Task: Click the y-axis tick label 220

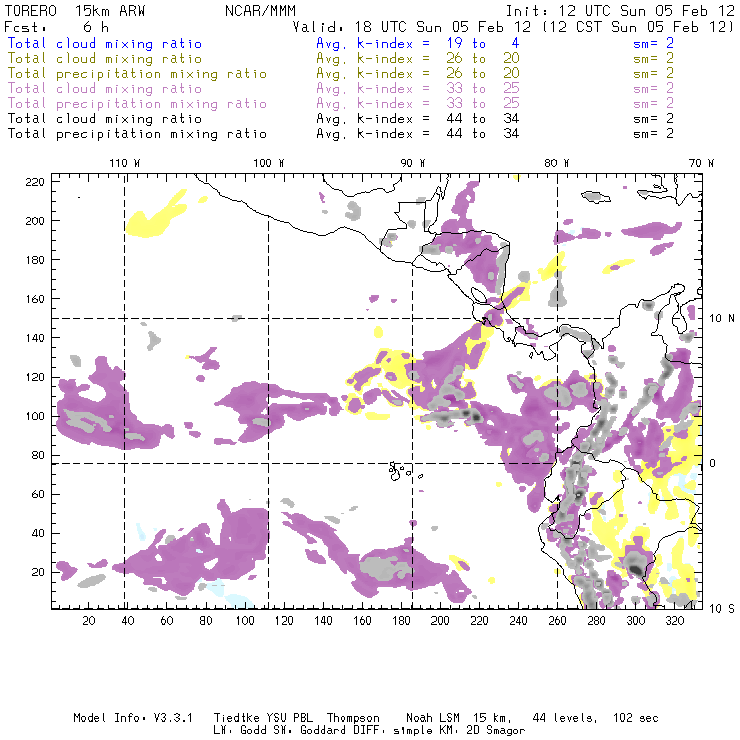Action: point(36,181)
